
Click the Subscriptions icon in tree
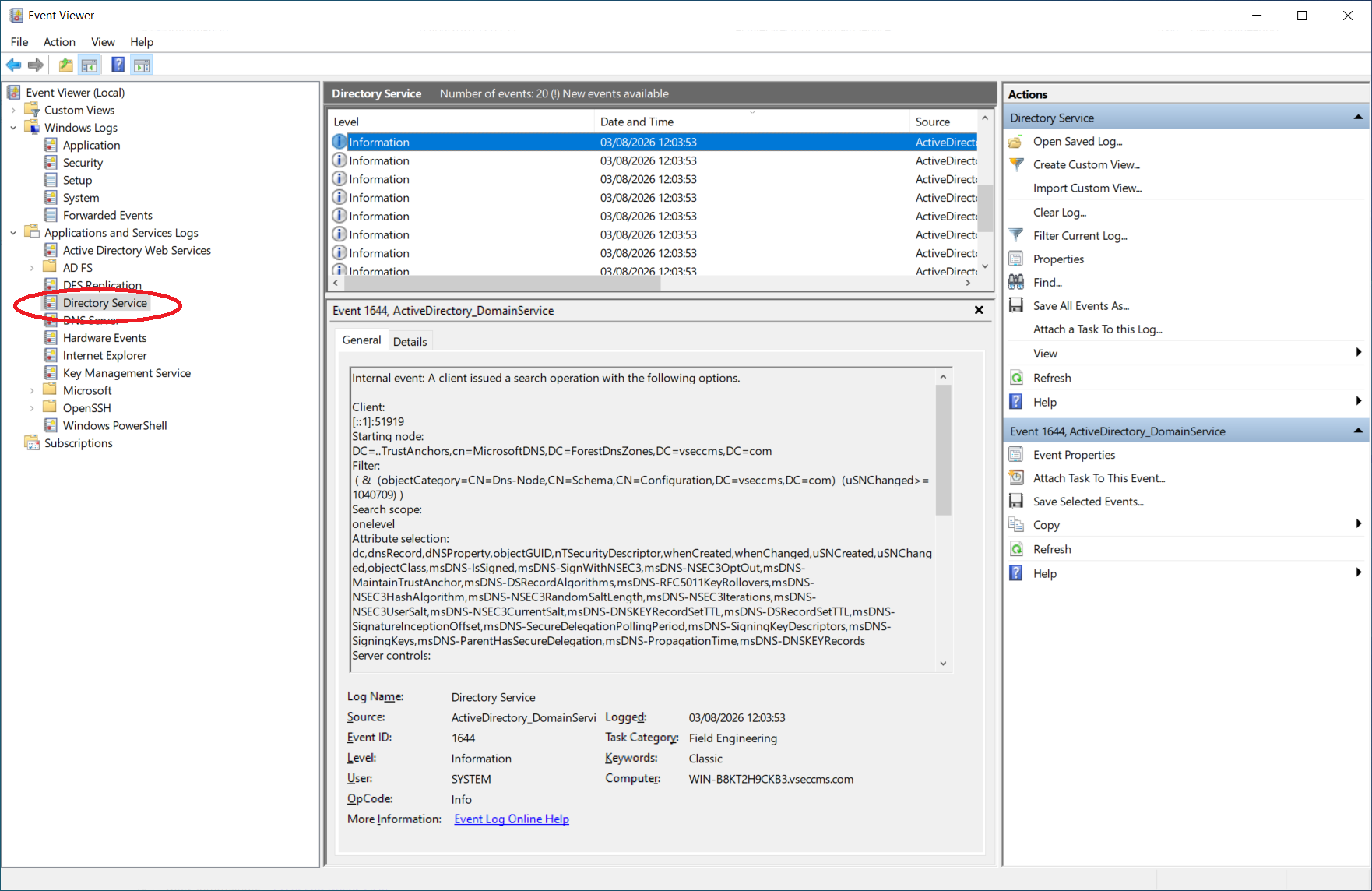coord(32,443)
